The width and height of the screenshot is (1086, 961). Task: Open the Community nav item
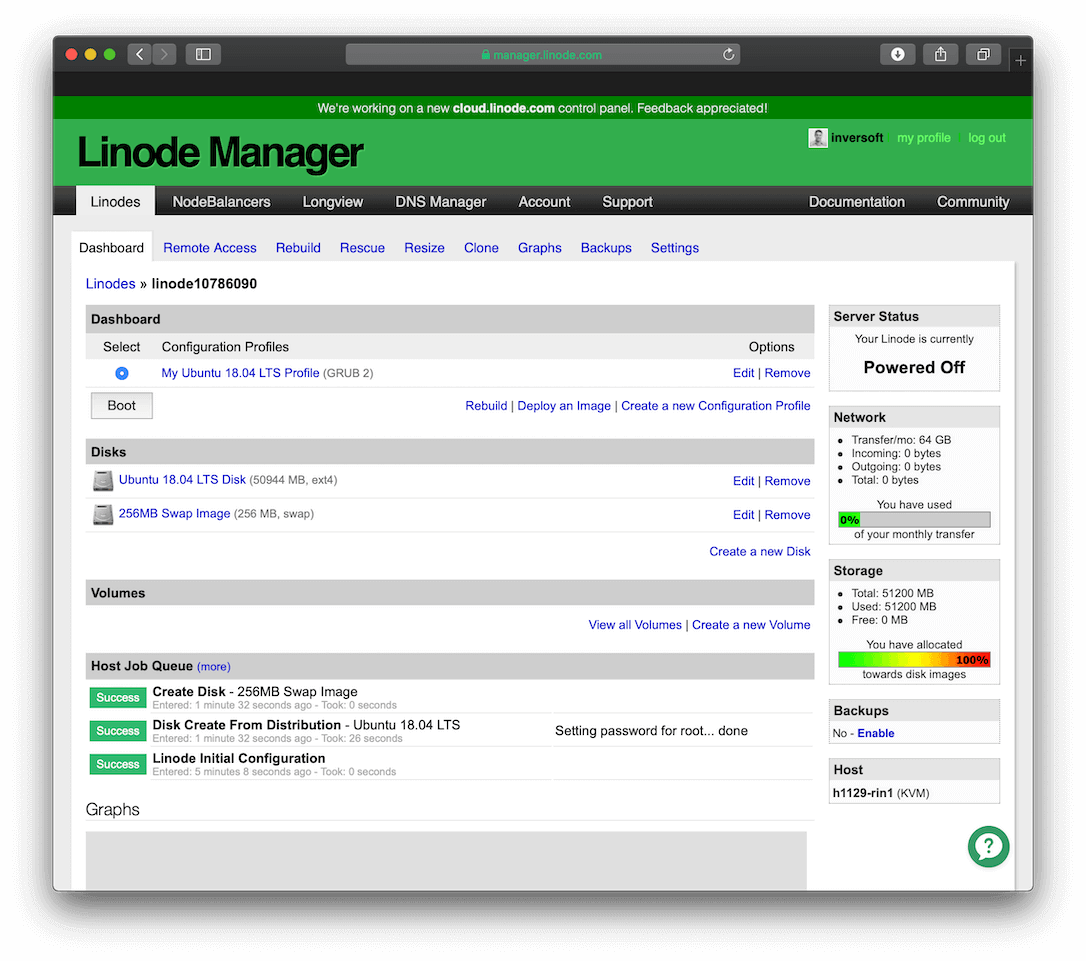click(x=972, y=201)
